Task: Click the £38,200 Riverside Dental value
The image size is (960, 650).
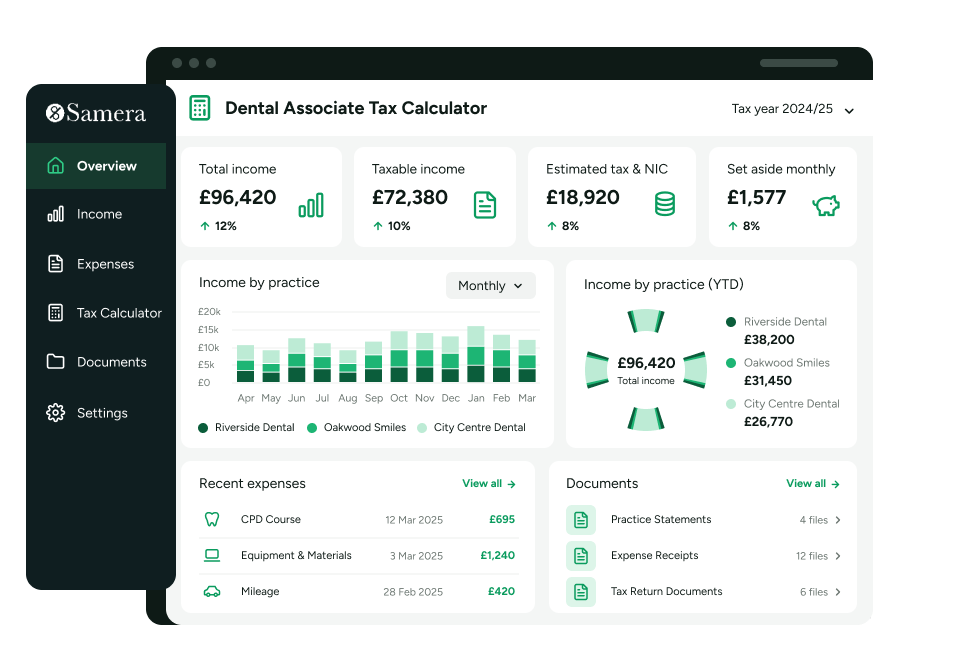Action: 769,340
